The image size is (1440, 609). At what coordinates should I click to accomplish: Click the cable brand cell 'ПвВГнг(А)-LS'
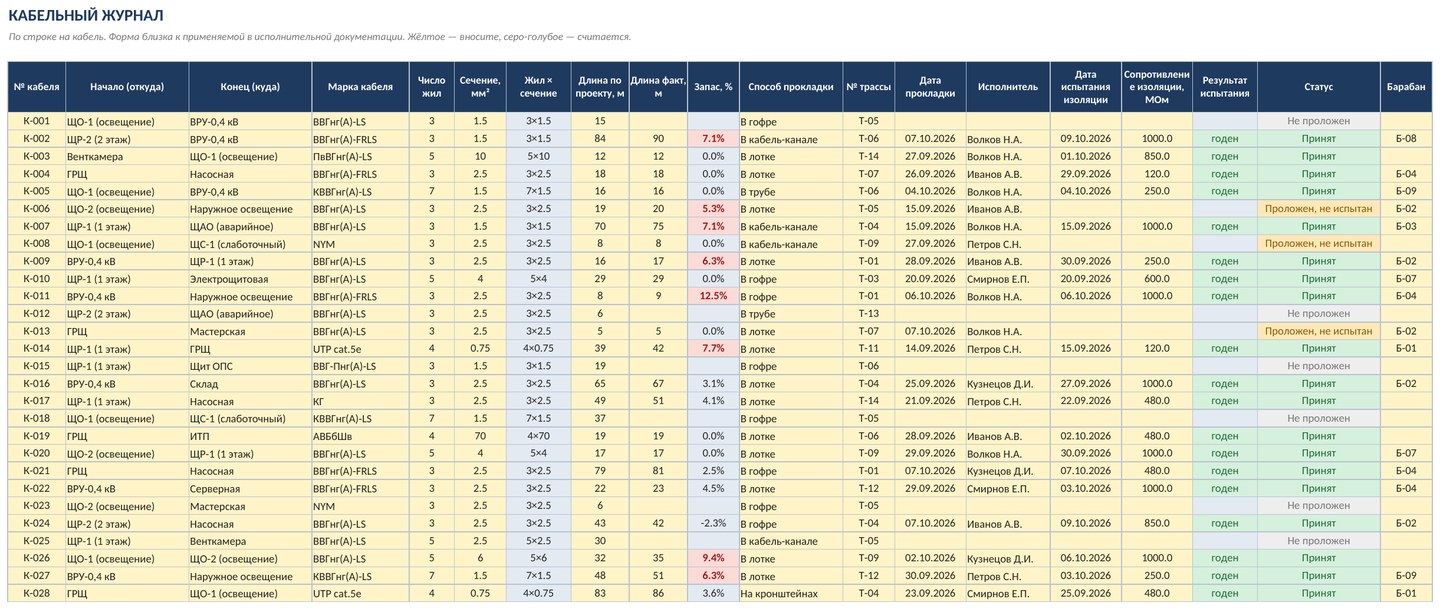pyautogui.click(x=360, y=156)
